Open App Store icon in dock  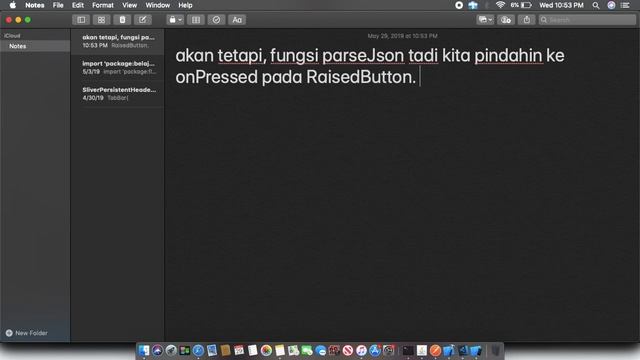(x=375, y=350)
